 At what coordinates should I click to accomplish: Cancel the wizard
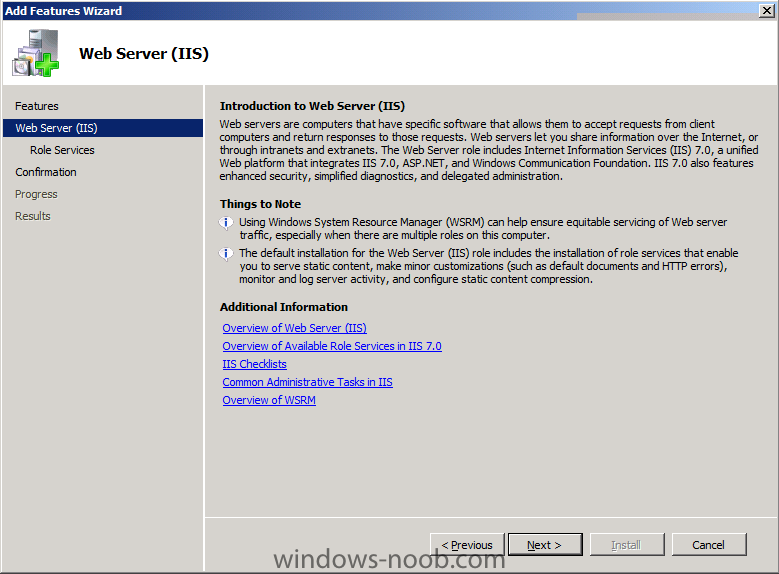(709, 545)
